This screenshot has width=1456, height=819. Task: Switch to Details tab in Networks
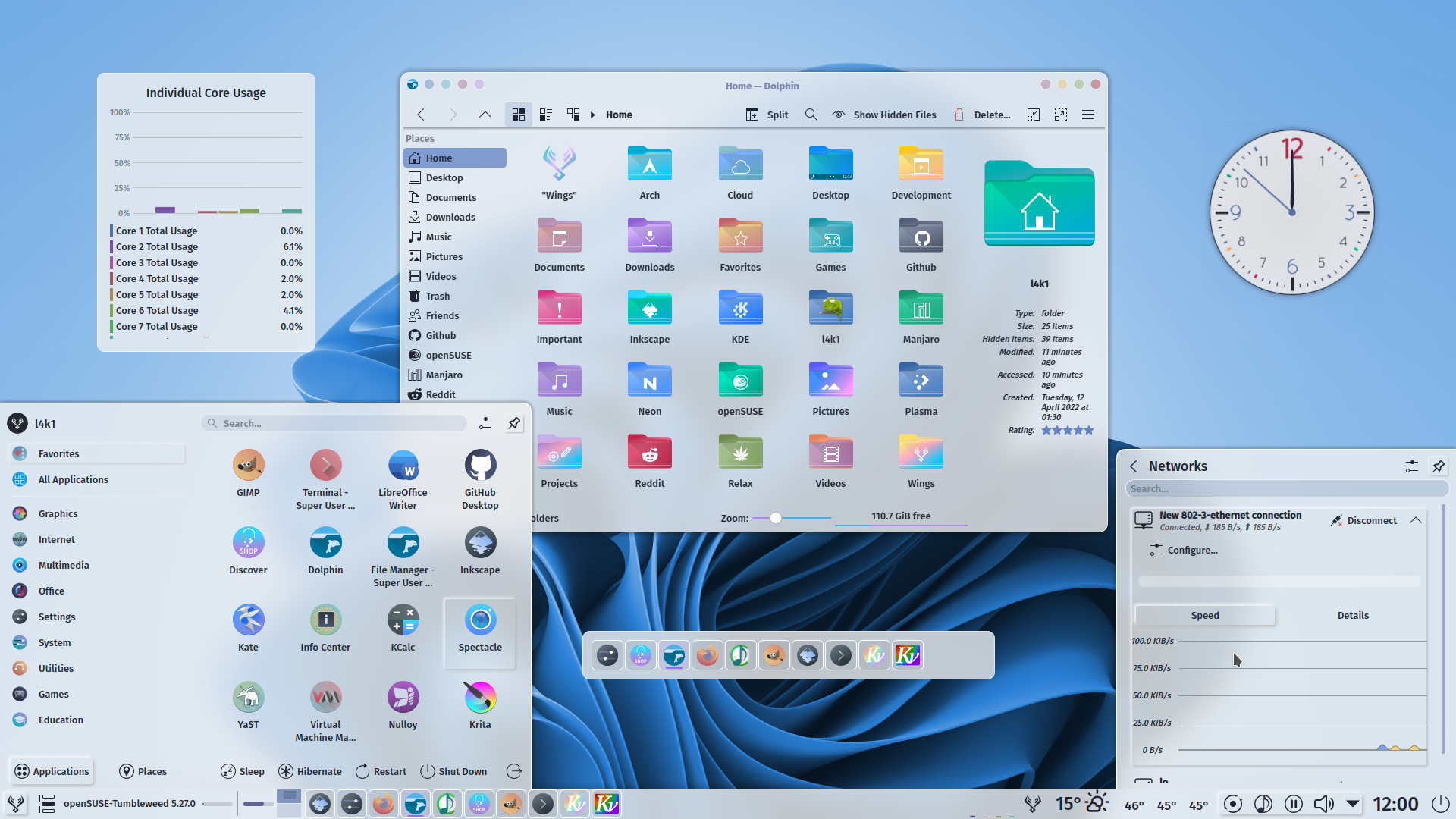click(1353, 615)
